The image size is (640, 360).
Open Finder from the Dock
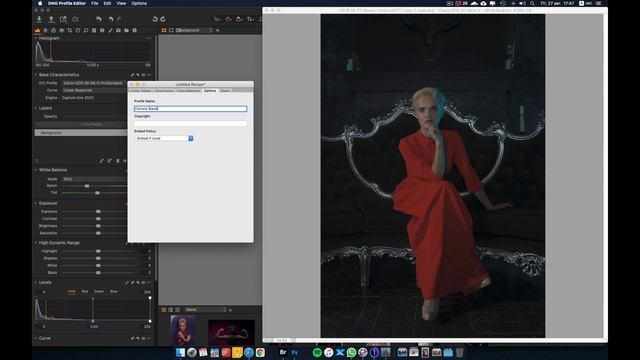(180, 352)
